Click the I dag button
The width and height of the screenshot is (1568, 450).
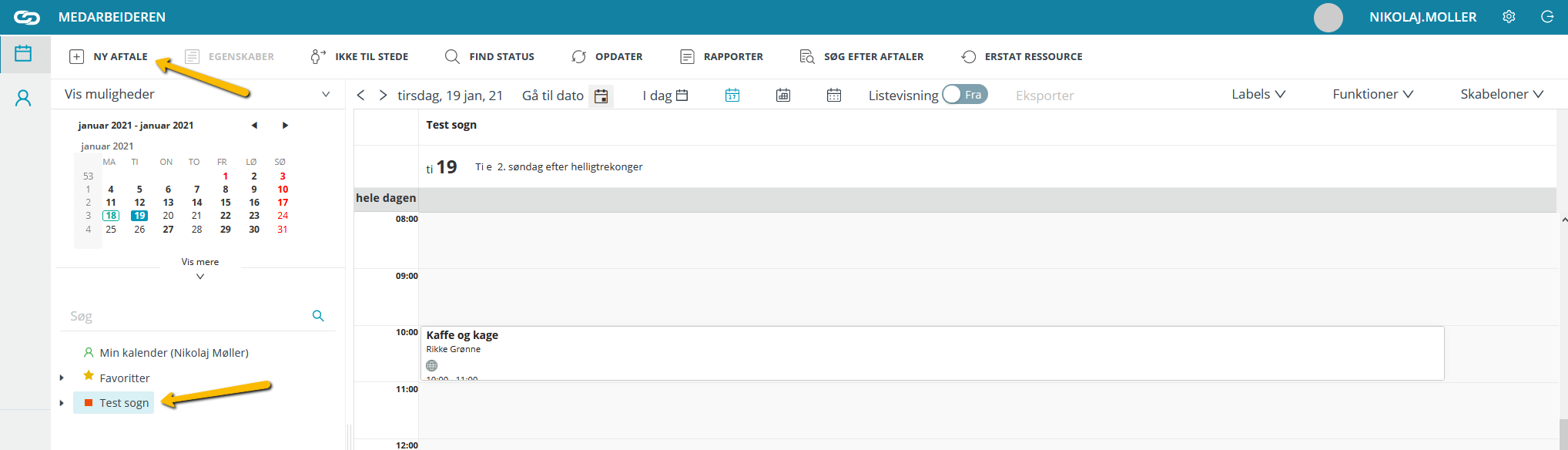665,96
